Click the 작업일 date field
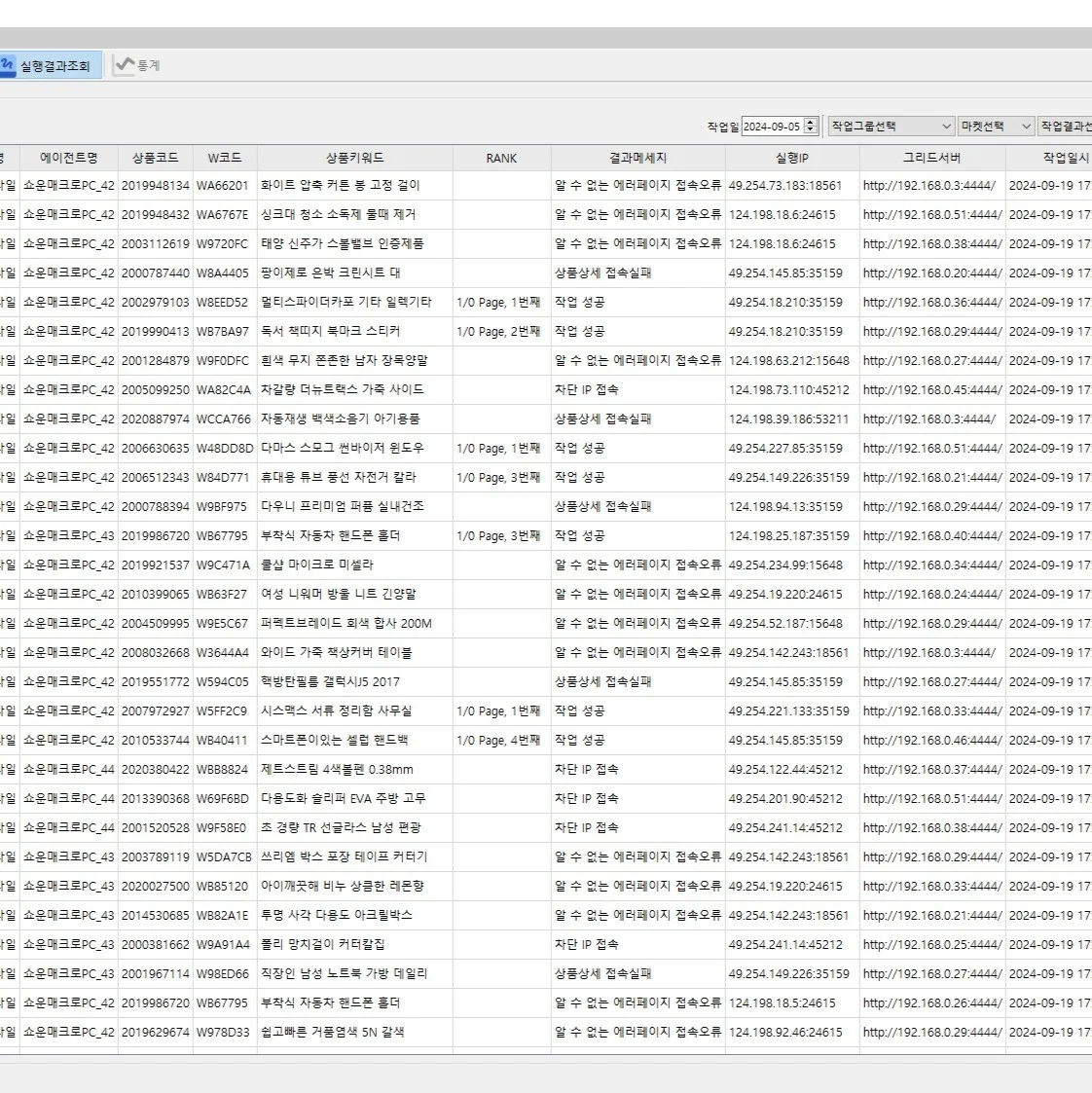 [772, 127]
